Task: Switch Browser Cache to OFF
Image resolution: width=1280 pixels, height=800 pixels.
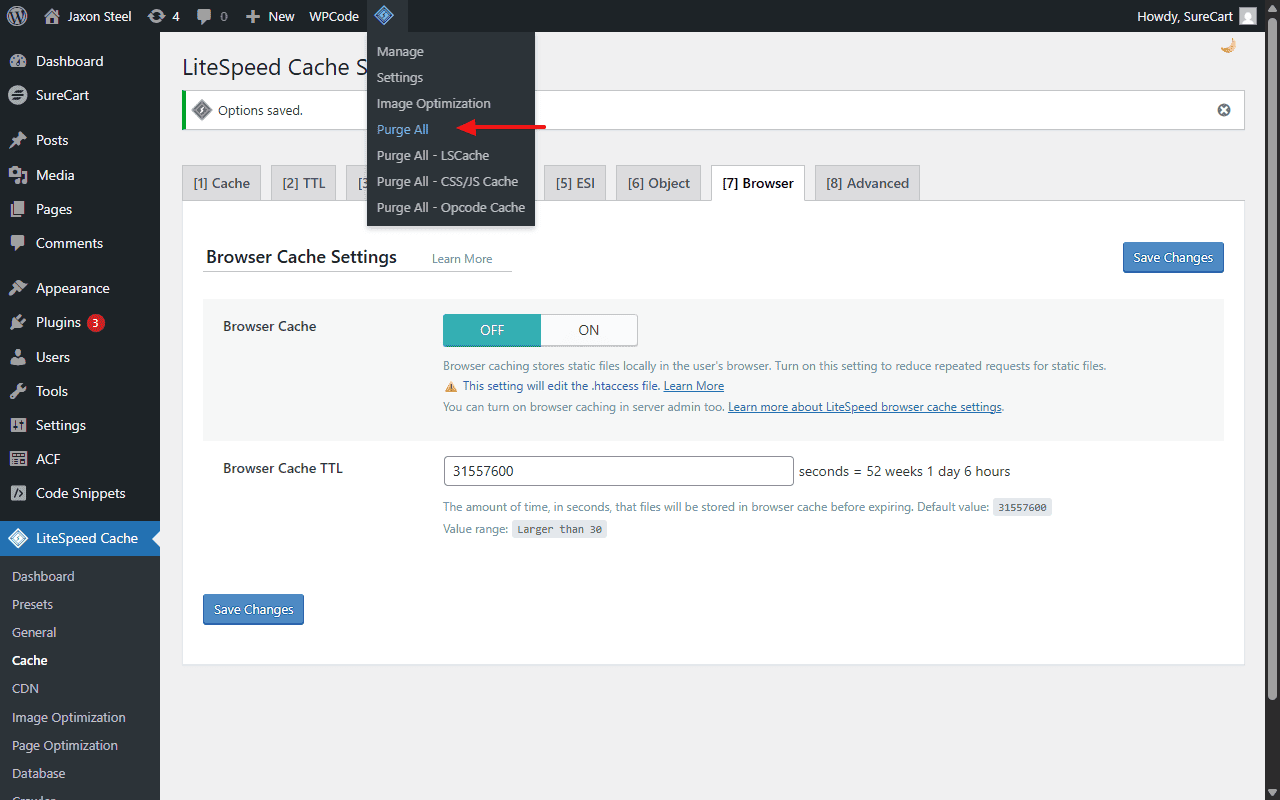Action: pos(492,330)
